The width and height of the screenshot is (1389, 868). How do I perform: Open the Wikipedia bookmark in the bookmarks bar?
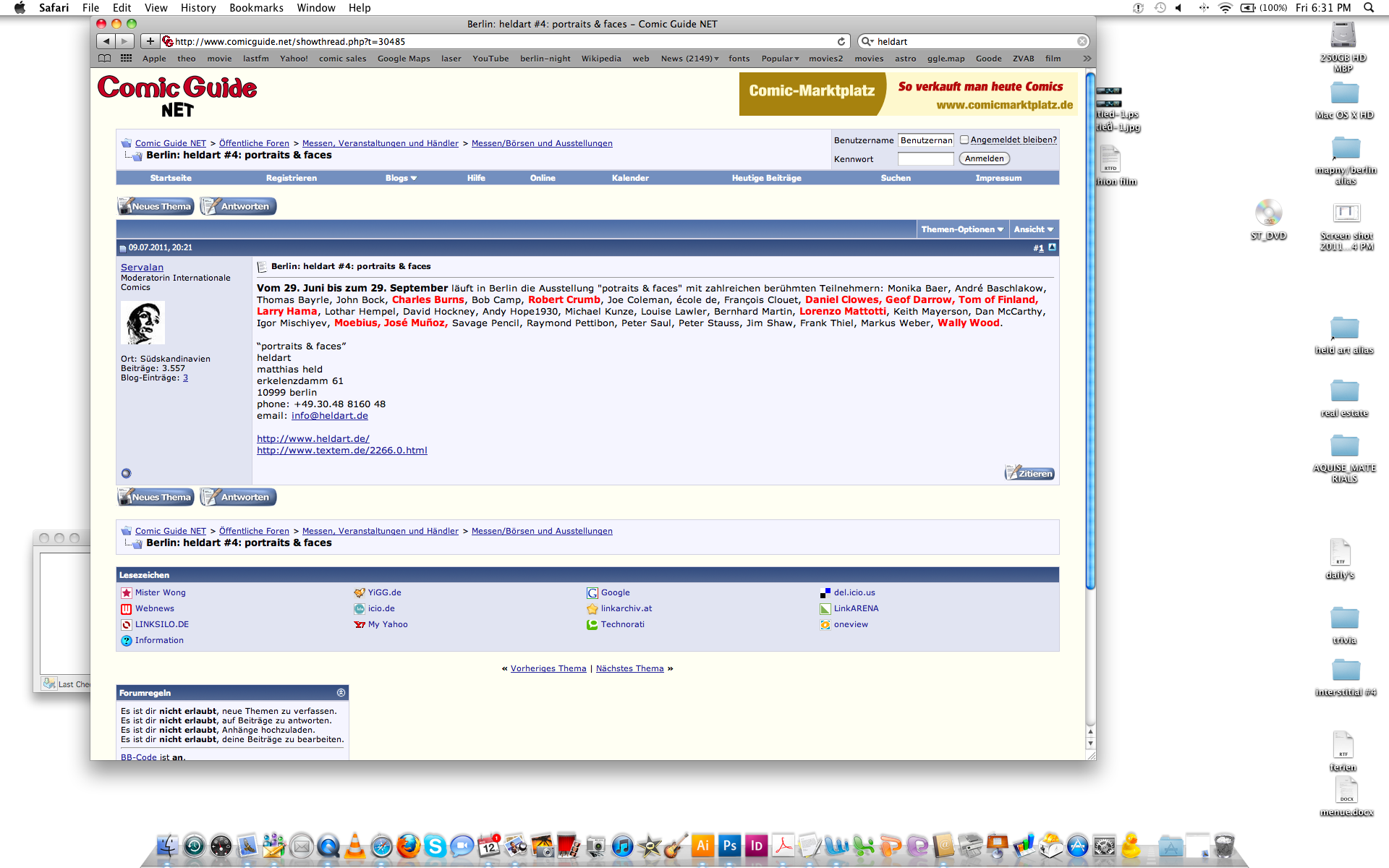tap(600, 59)
